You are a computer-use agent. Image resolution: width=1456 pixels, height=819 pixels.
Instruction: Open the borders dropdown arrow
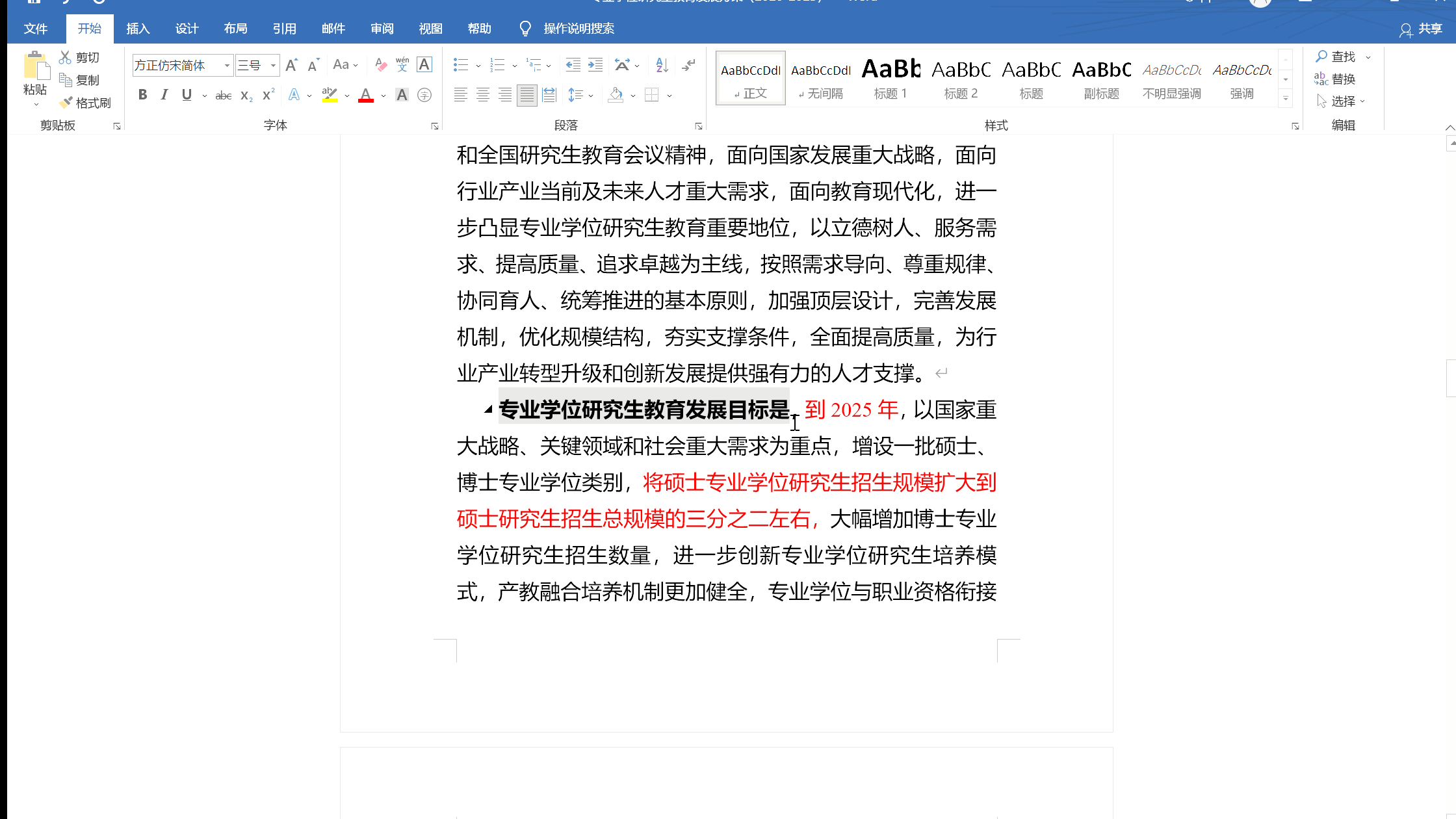(x=669, y=96)
